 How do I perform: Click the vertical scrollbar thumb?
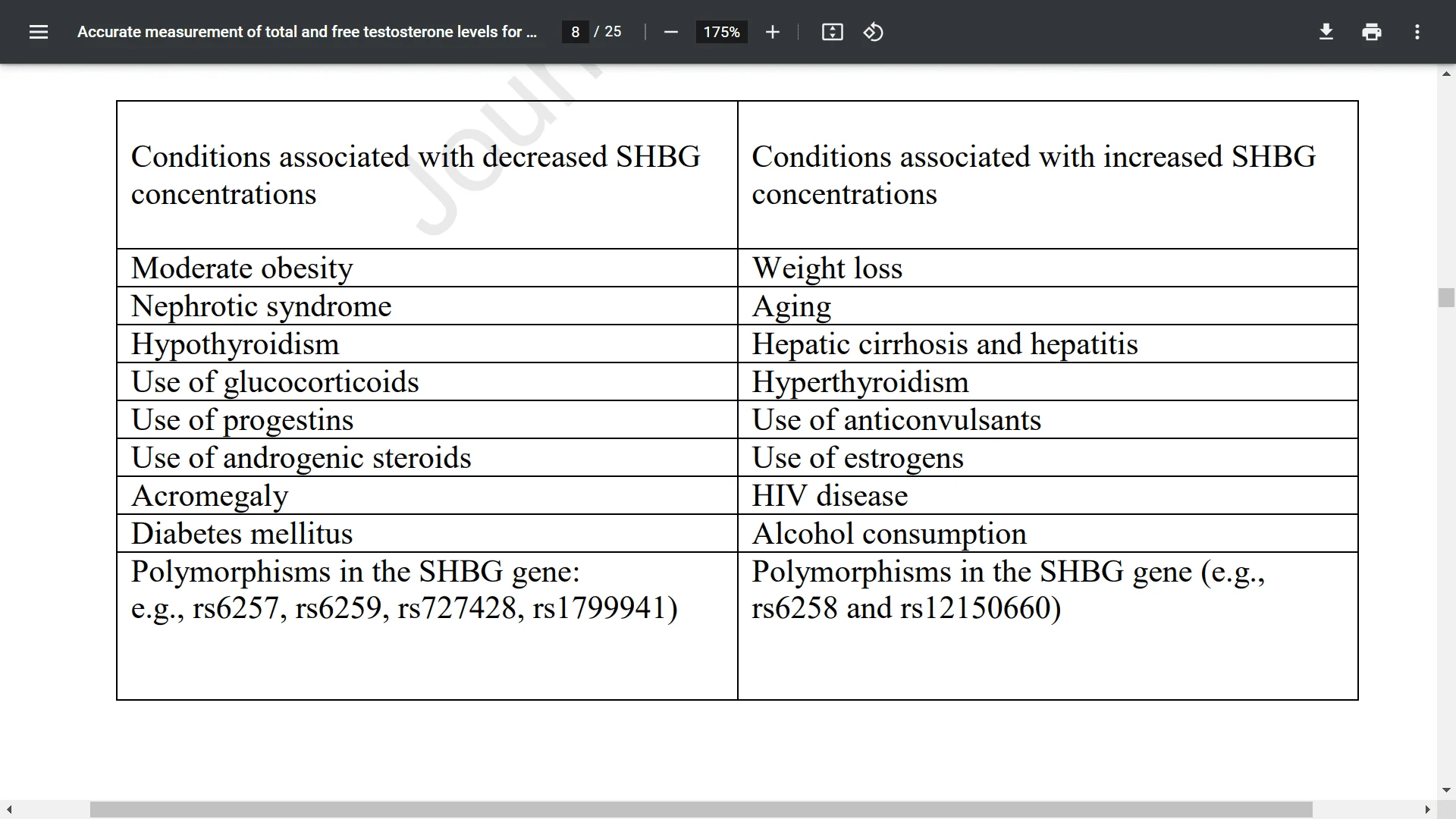[x=1446, y=298]
